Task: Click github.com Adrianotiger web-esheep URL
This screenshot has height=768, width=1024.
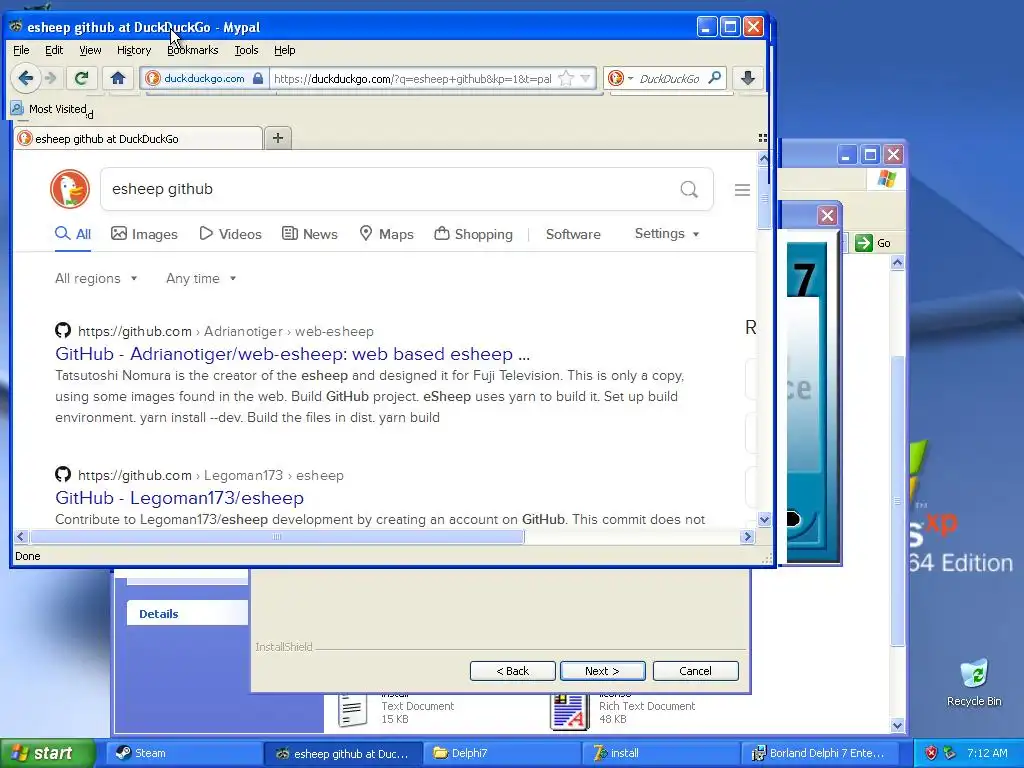Action: tap(225, 331)
